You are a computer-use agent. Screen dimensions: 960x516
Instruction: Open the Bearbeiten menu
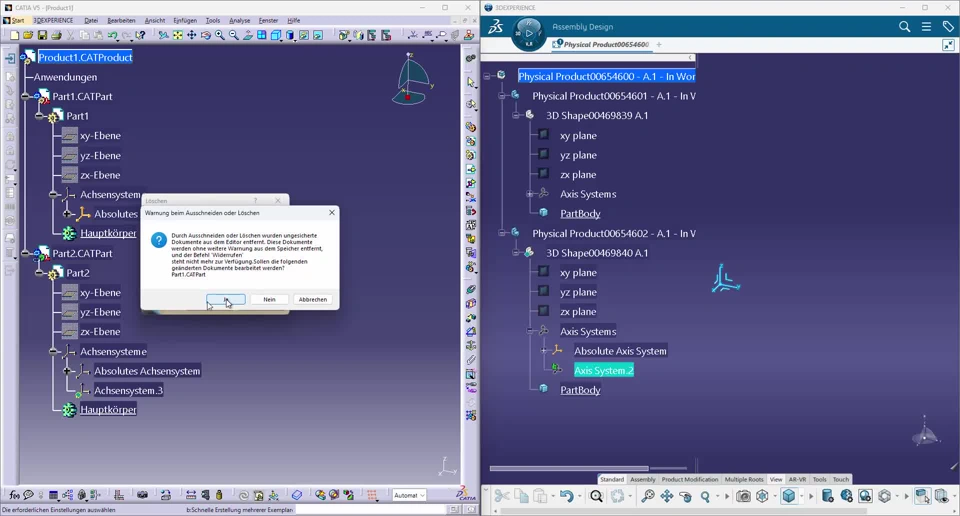point(121,20)
